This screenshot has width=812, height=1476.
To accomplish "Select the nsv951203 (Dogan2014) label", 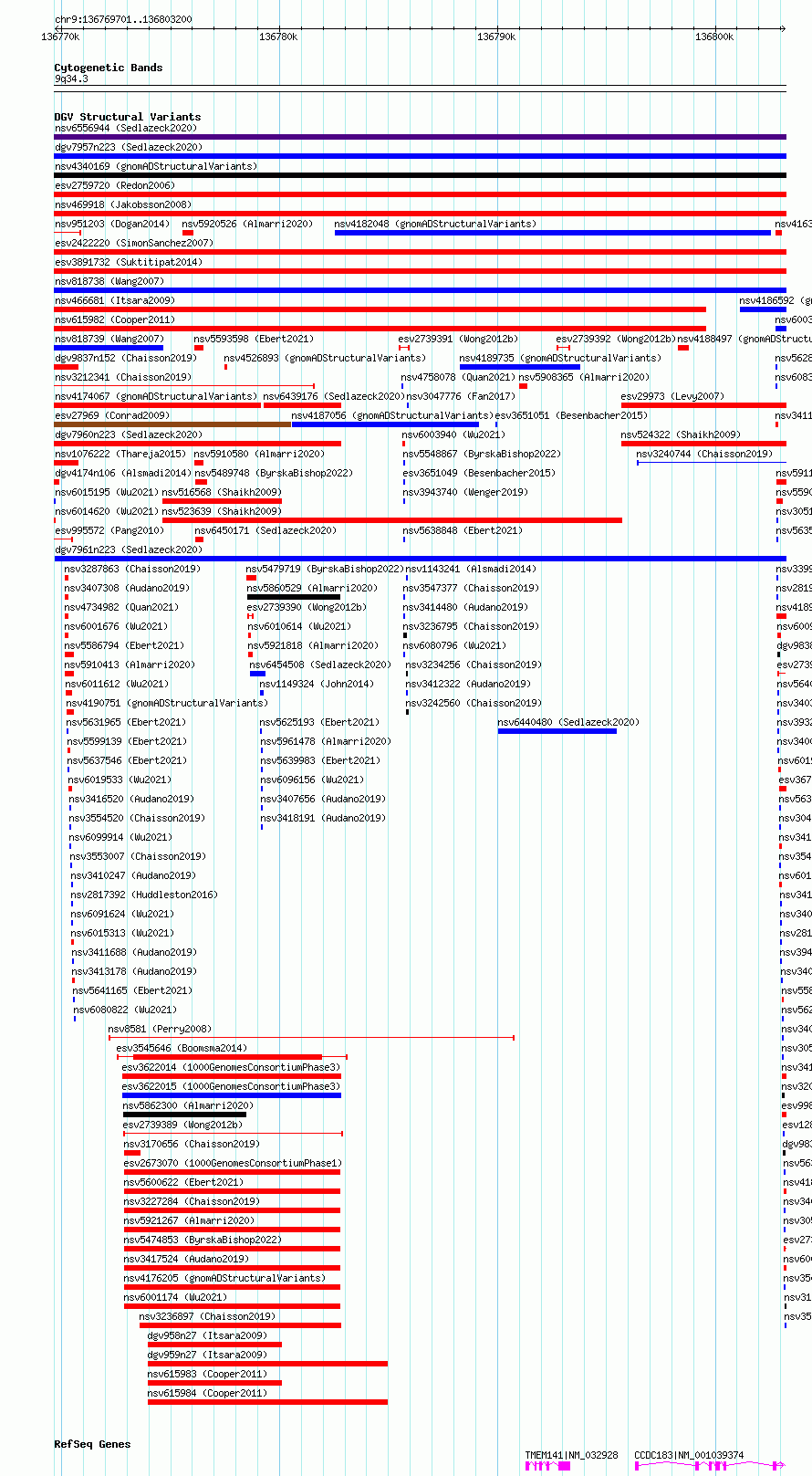I will 112,224.
